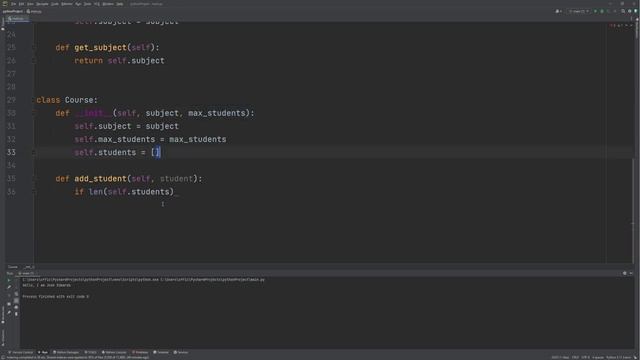Open the TODO tool window
This screenshot has width=640, height=360.
tap(91, 352)
